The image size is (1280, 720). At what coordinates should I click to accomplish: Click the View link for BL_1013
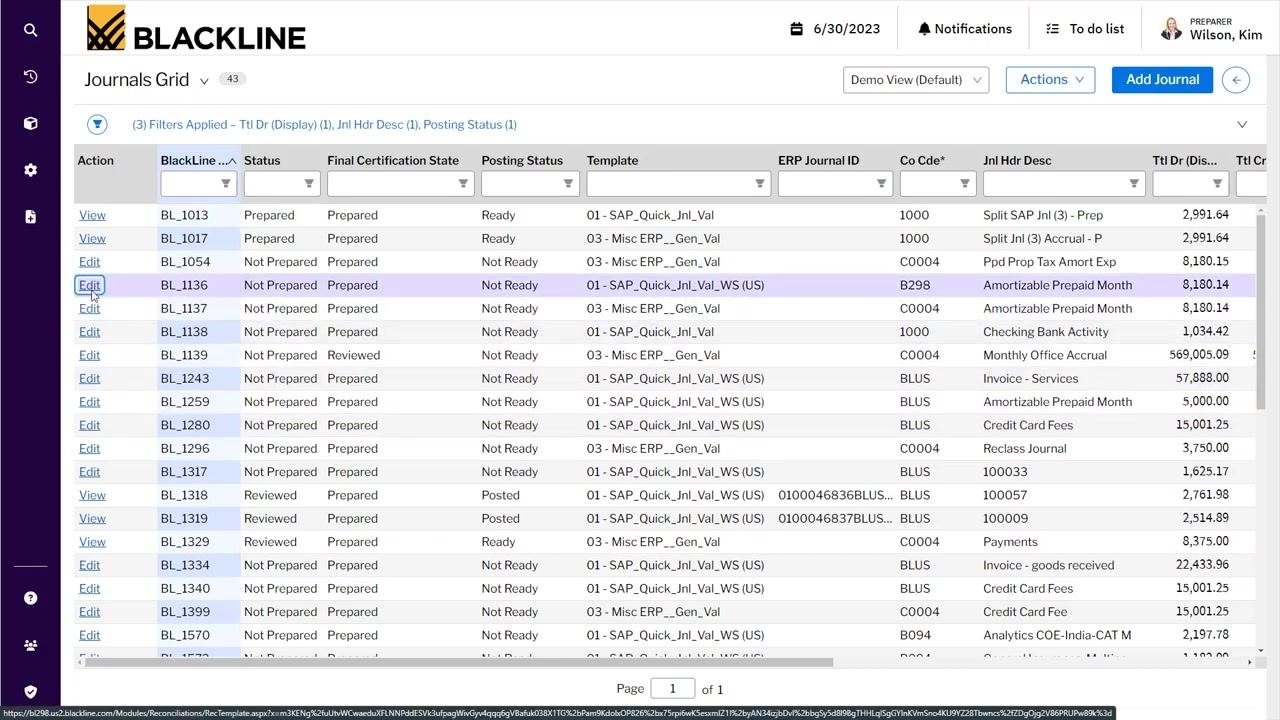[92, 215]
